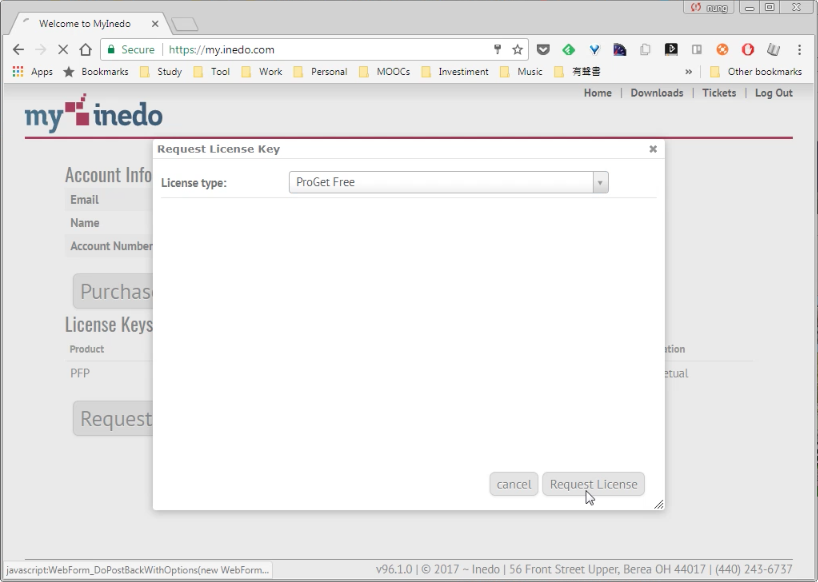
Task: Click Log Out link
Action: (x=774, y=93)
